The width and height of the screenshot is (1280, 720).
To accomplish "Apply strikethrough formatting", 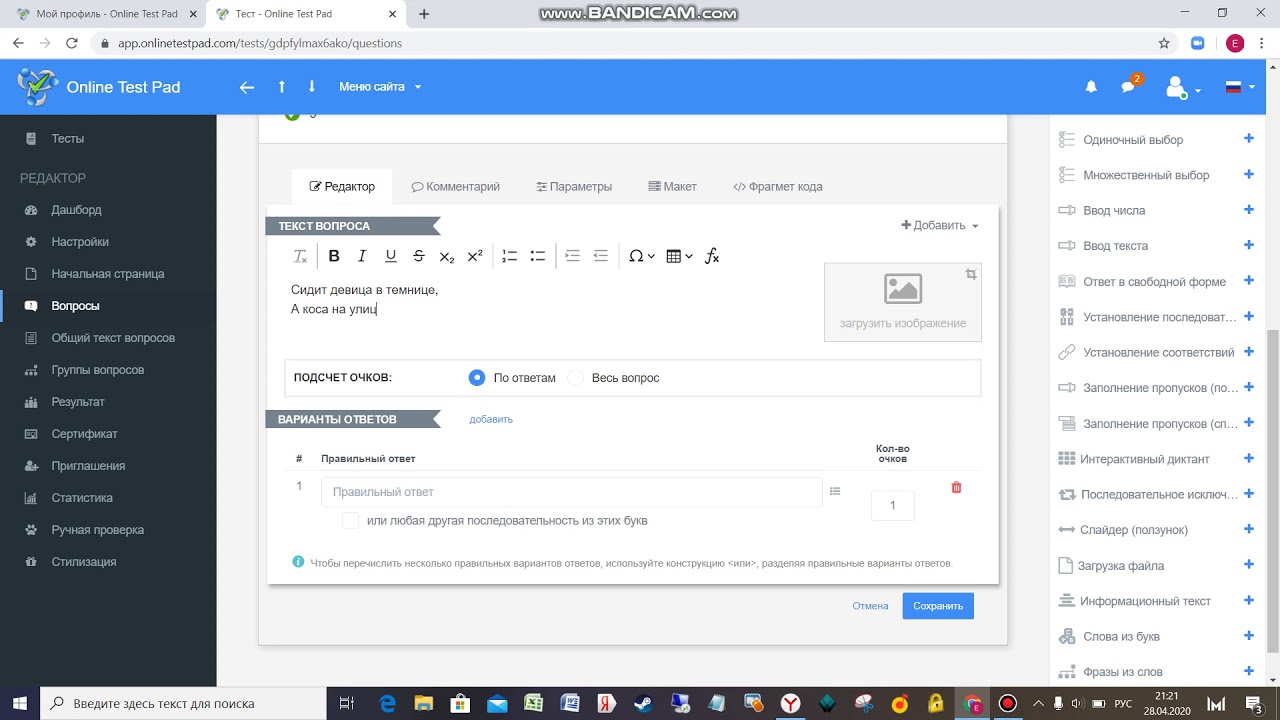I will tap(419, 256).
